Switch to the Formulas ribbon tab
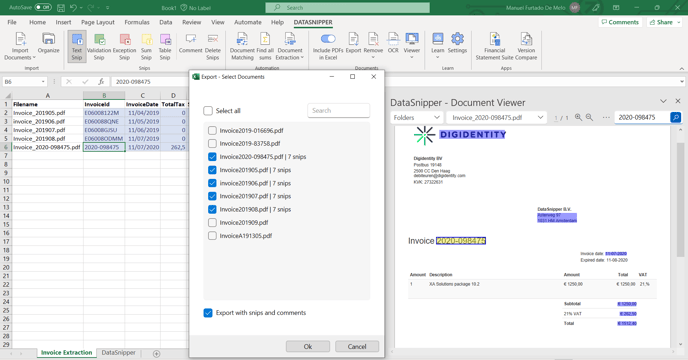The height and width of the screenshot is (360, 688). click(137, 22)
